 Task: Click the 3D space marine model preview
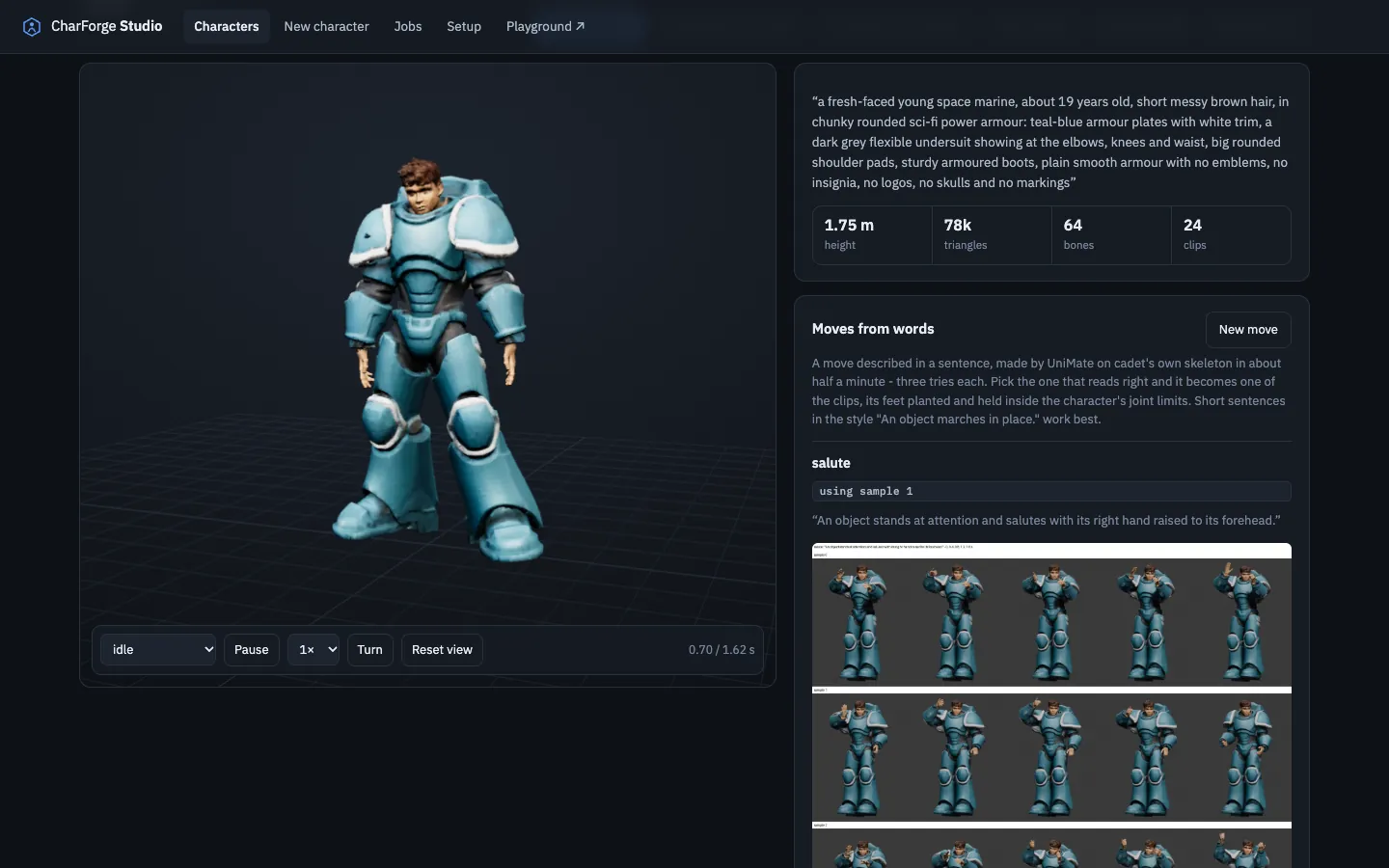click(x=437, y=362)
